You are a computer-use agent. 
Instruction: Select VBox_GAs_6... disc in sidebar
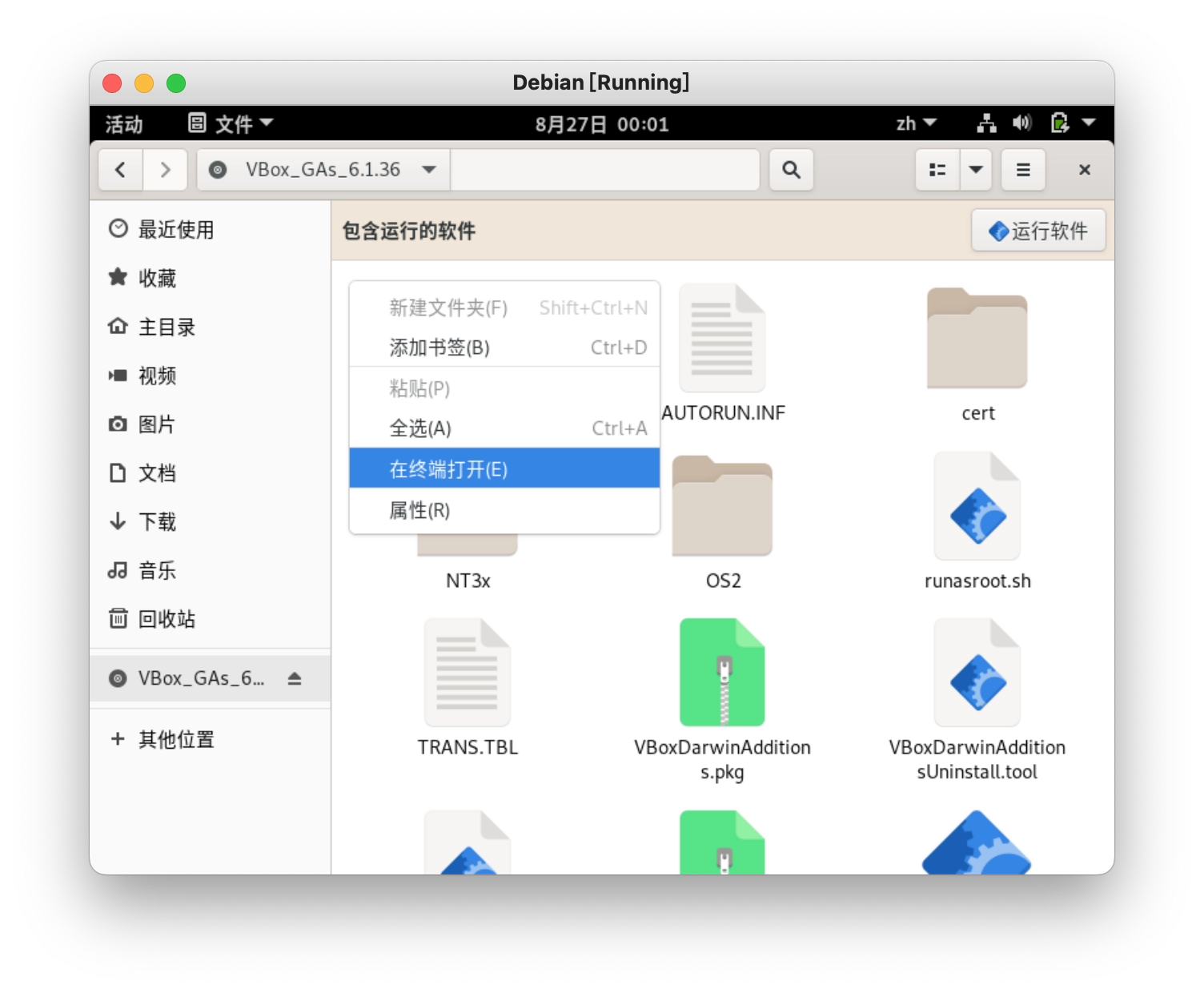click(x=211, y=678)
